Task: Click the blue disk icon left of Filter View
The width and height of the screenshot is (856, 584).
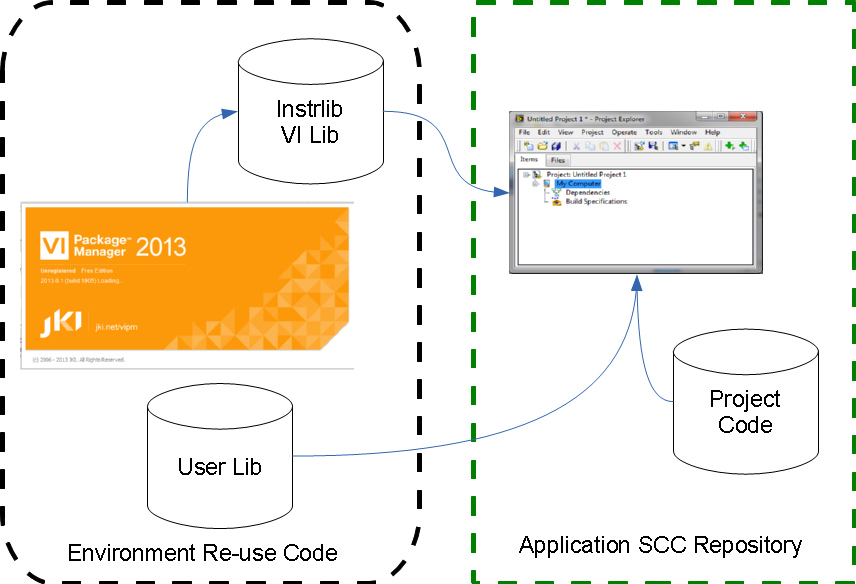Action: coord(653,146)
